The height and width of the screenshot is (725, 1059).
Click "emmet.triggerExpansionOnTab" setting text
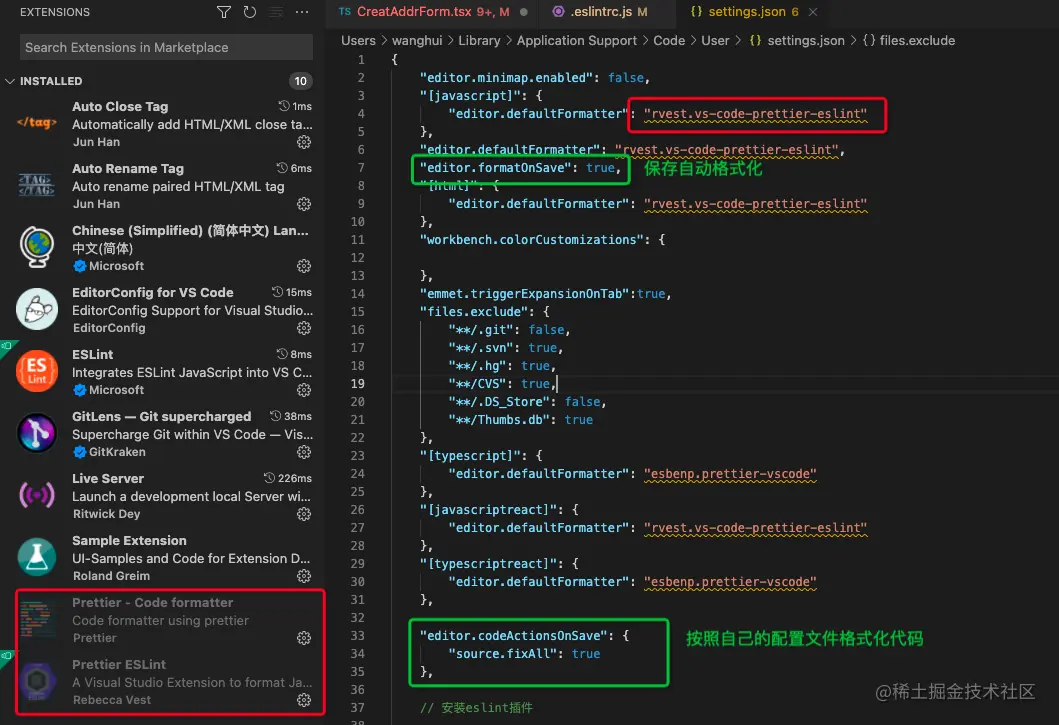(x=525, y=294)
